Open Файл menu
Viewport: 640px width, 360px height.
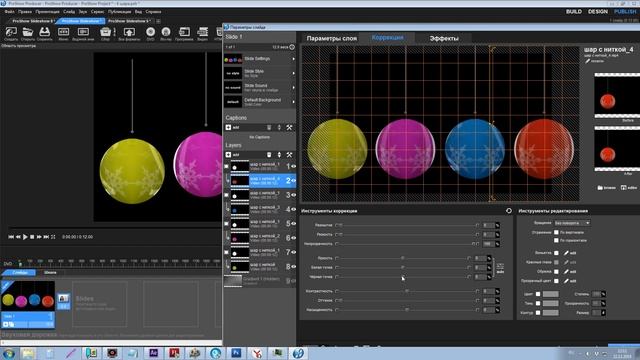pos(9,12)
